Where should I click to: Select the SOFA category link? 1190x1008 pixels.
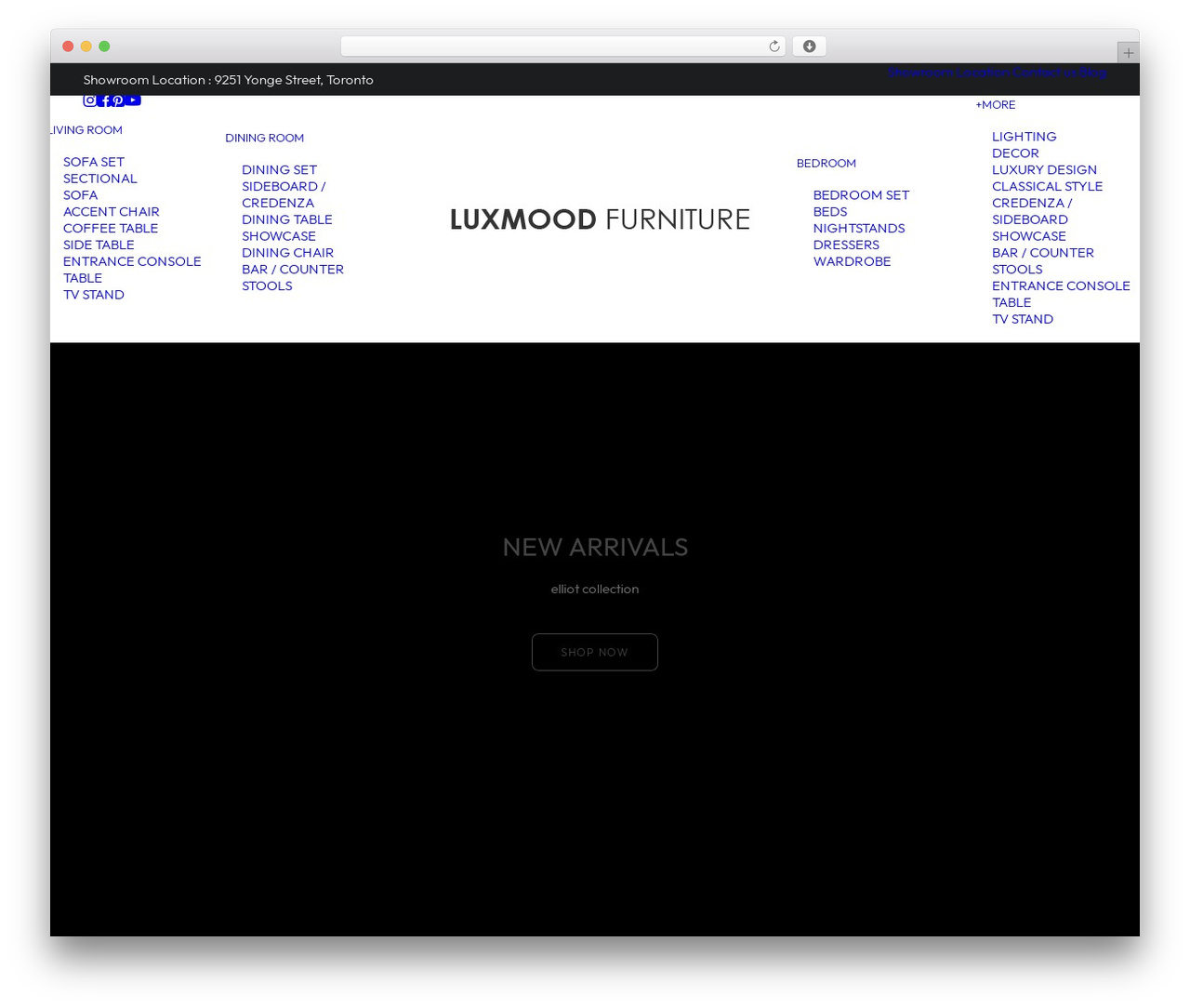[80, 195]
